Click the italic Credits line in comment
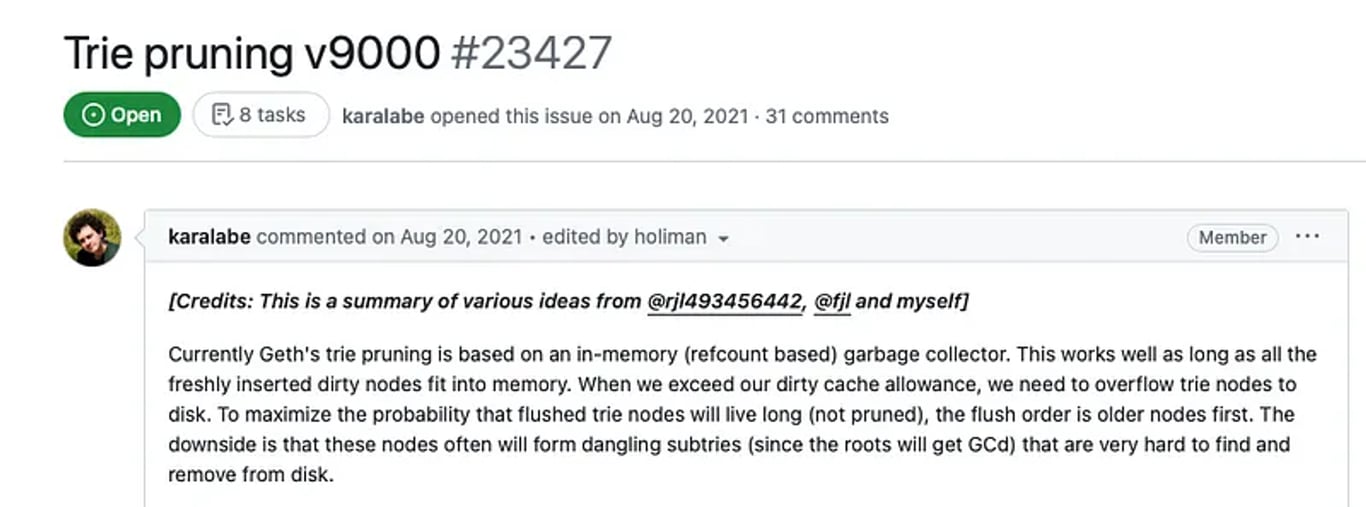 (x=568, y=301)
